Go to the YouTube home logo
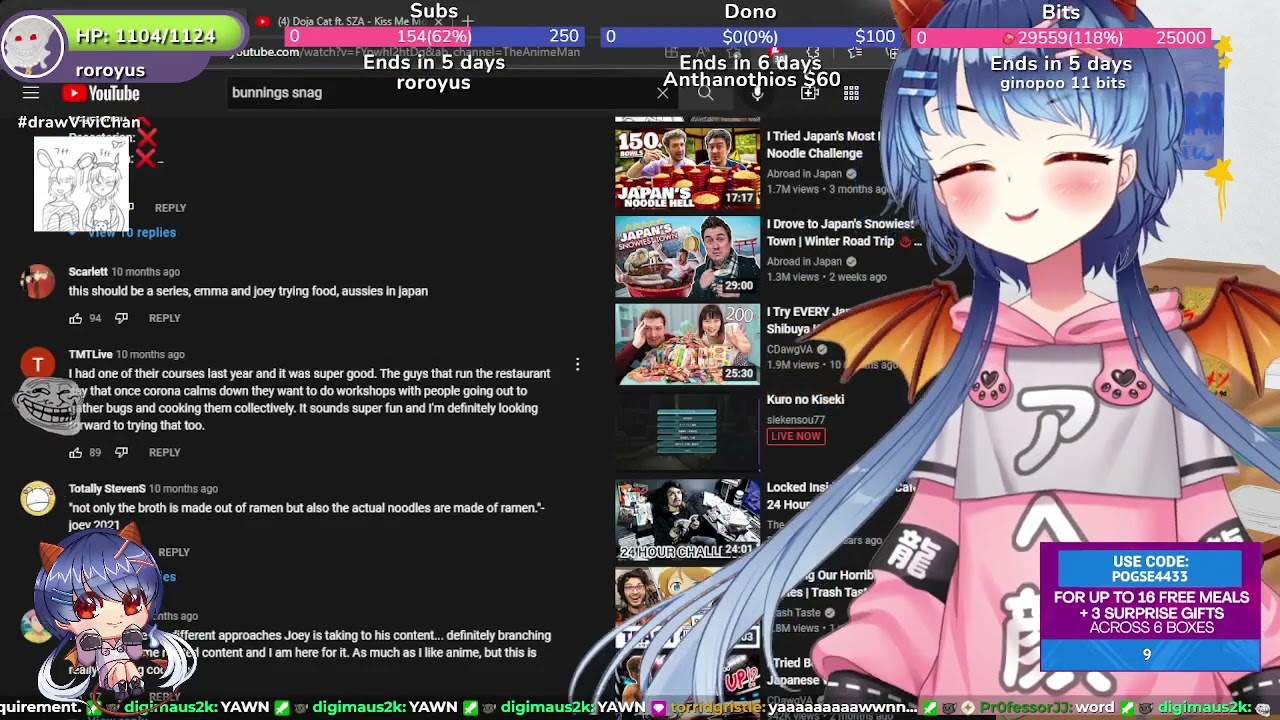The width and height of the screenshot is (1280, 720). pyautogui.click(x=101, y=93)
